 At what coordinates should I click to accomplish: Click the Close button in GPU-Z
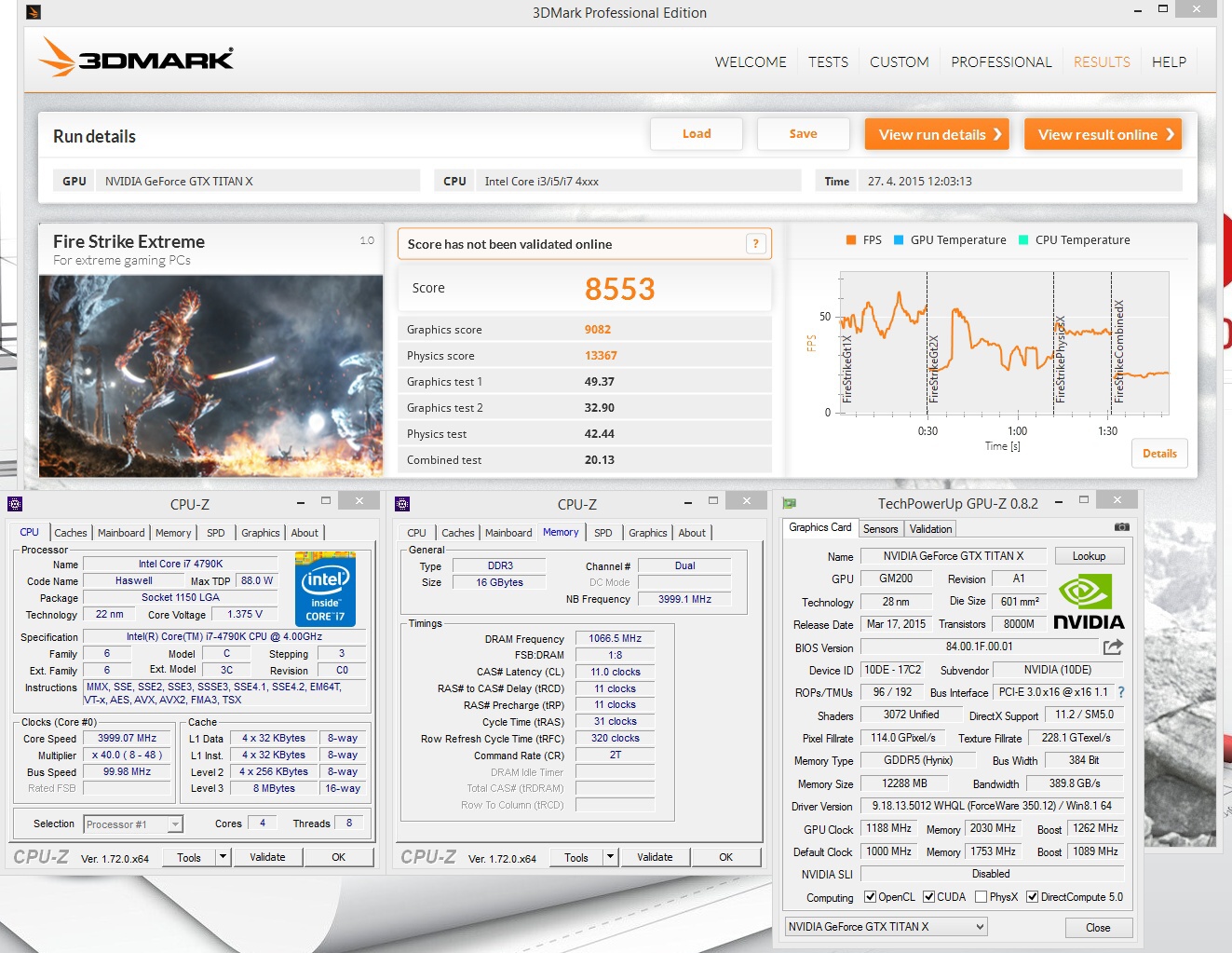coord(1098,927)
